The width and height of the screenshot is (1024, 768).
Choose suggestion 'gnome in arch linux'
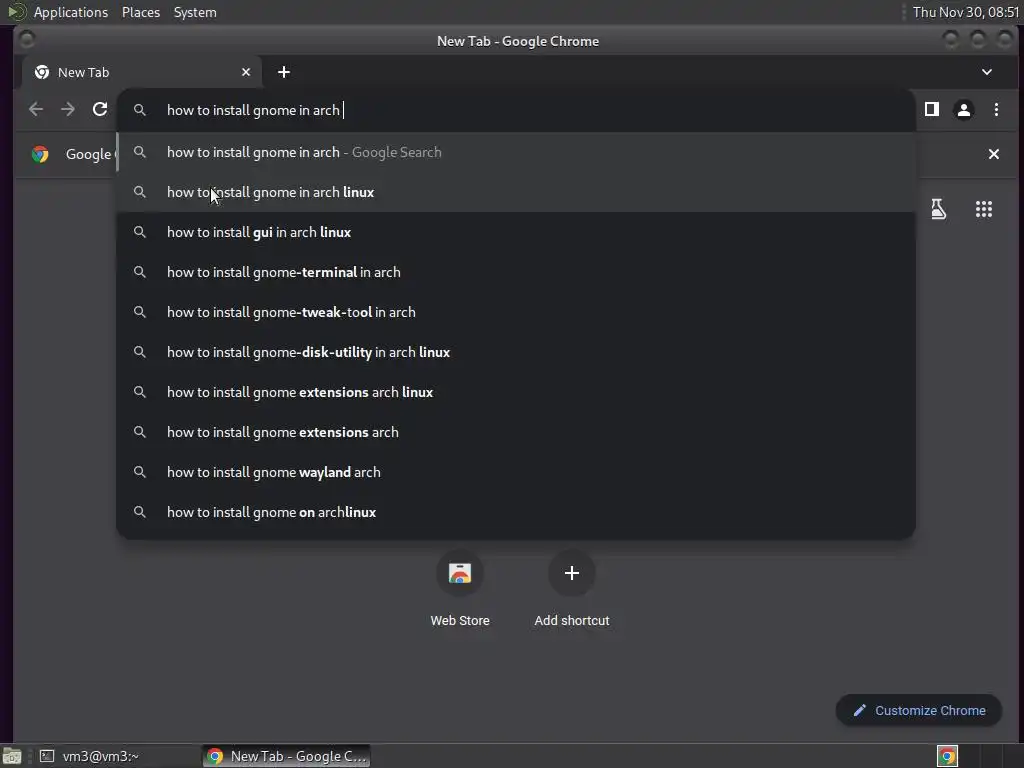pos(516,192)
